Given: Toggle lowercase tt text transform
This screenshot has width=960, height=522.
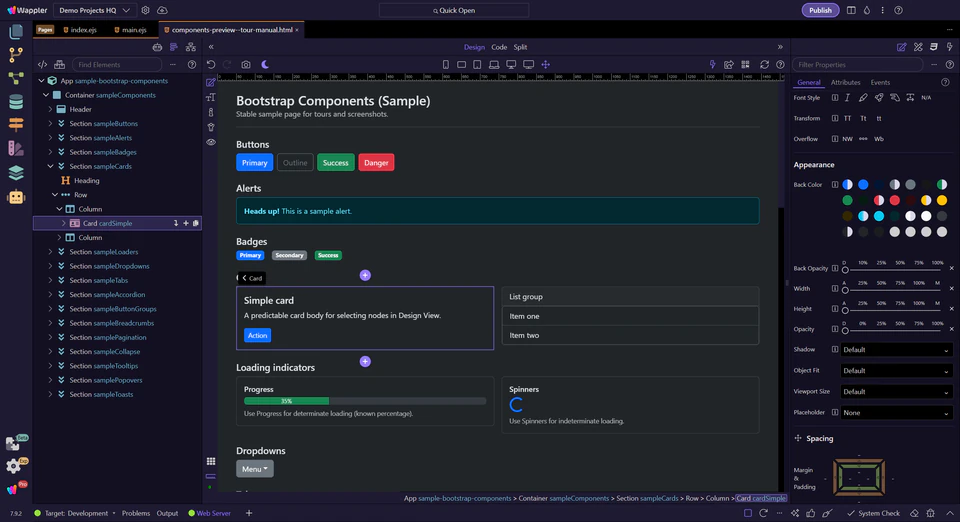Looking at the screenshot, I should coord(879,118).
